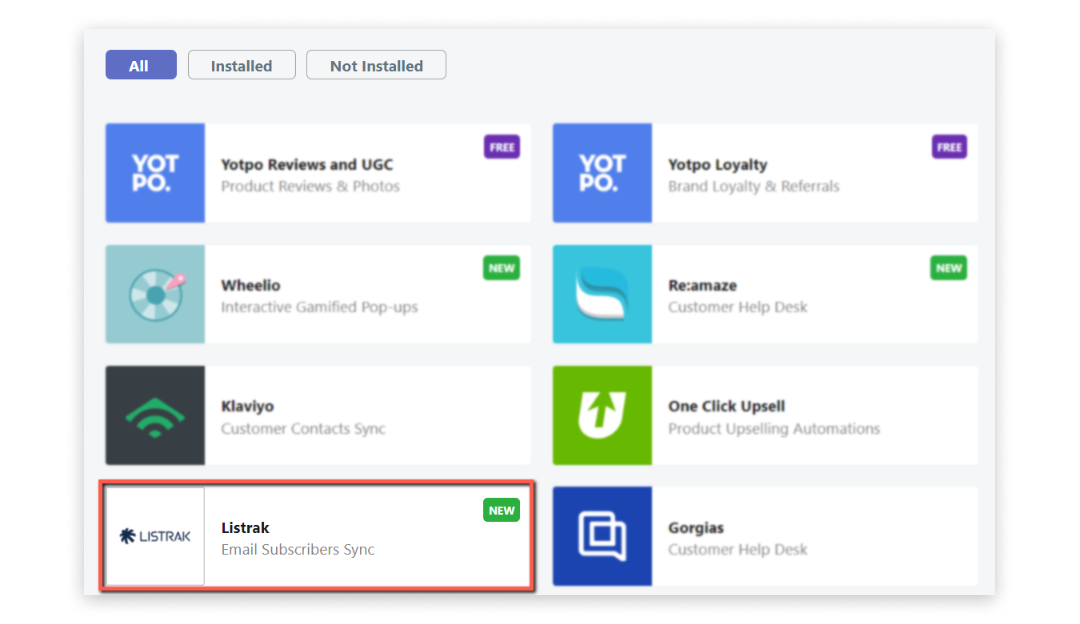This screenshot has width=1080, height=624.
Task: Open the Listrak logo tile
Action: [155, 537]
